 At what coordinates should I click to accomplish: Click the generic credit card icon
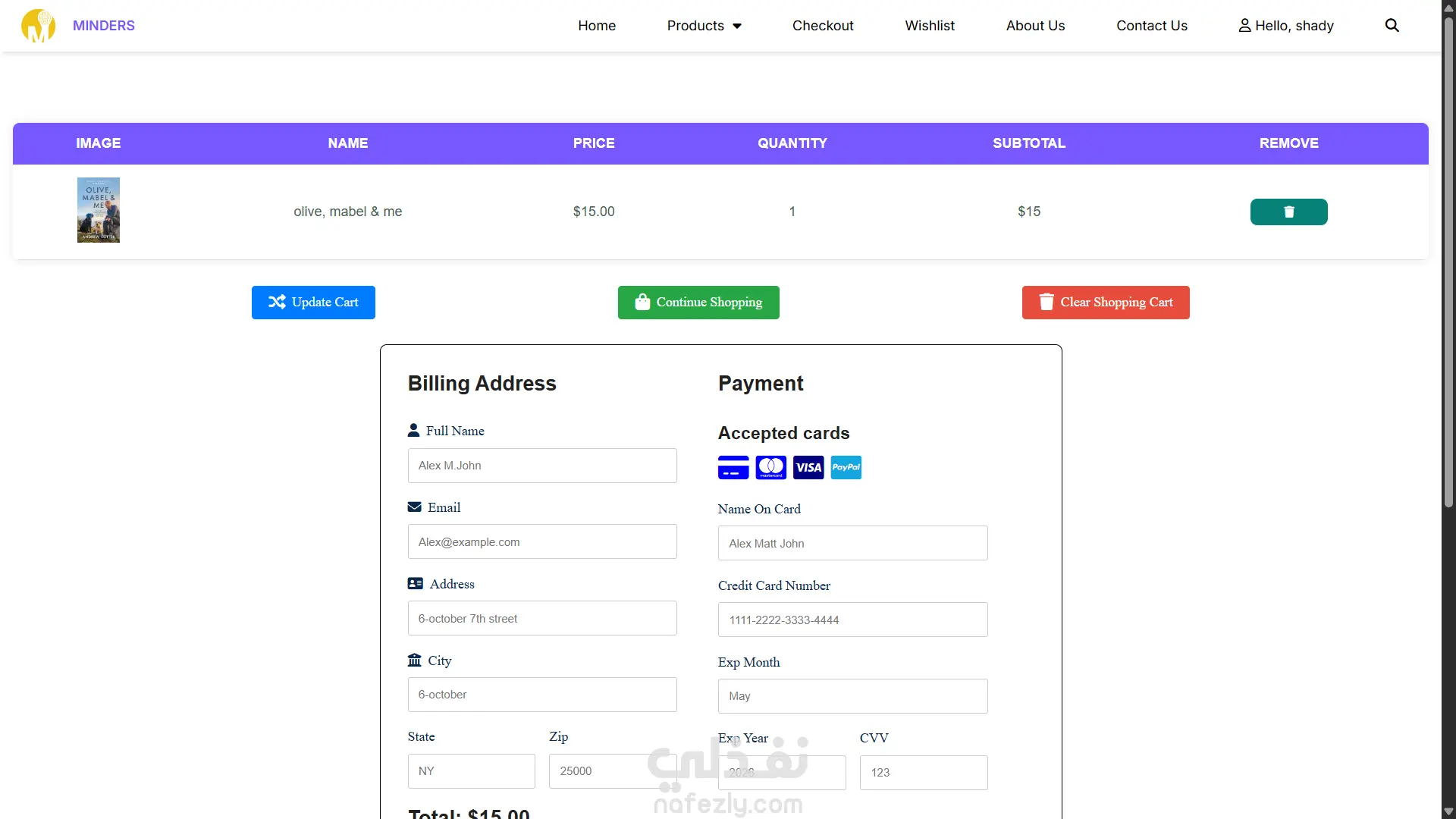click(733, 467)
